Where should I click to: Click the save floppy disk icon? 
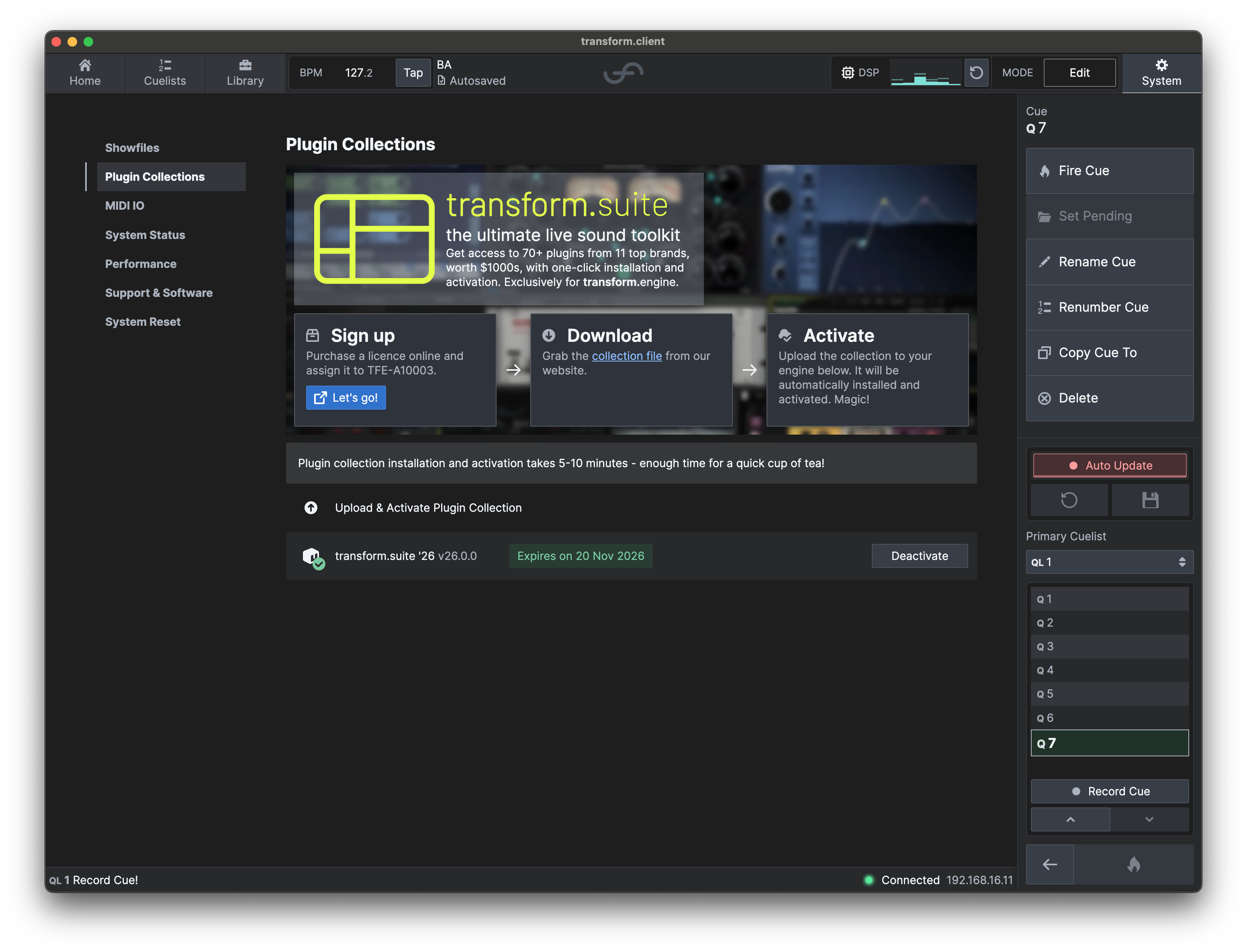(x=1150, y=500)
